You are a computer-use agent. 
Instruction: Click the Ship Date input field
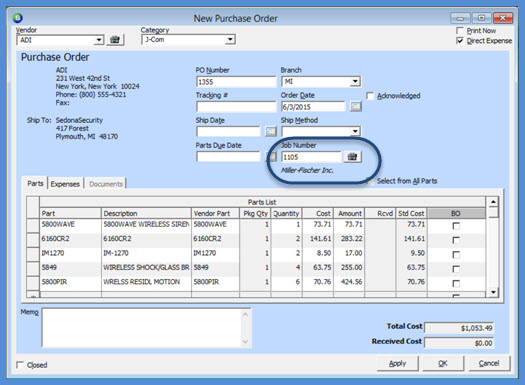[x=228, y=132]
